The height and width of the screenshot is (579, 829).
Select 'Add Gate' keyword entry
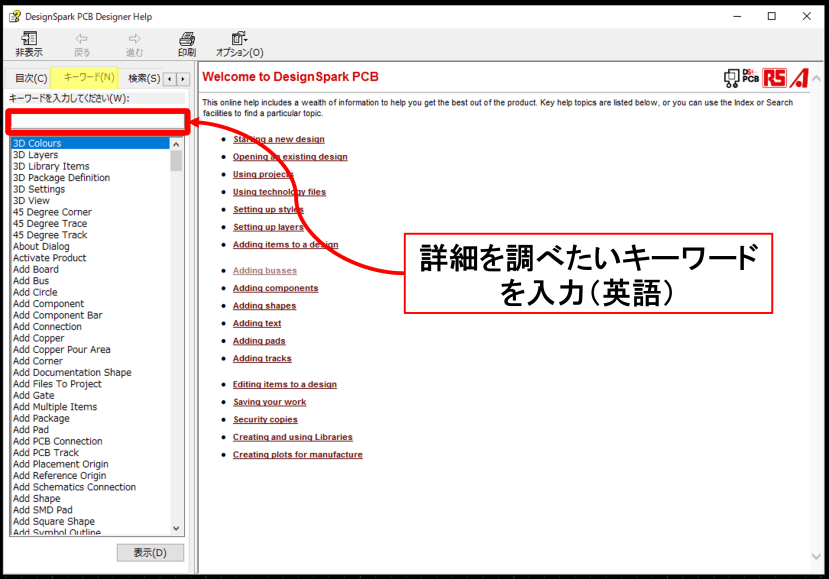pos(34,396)
